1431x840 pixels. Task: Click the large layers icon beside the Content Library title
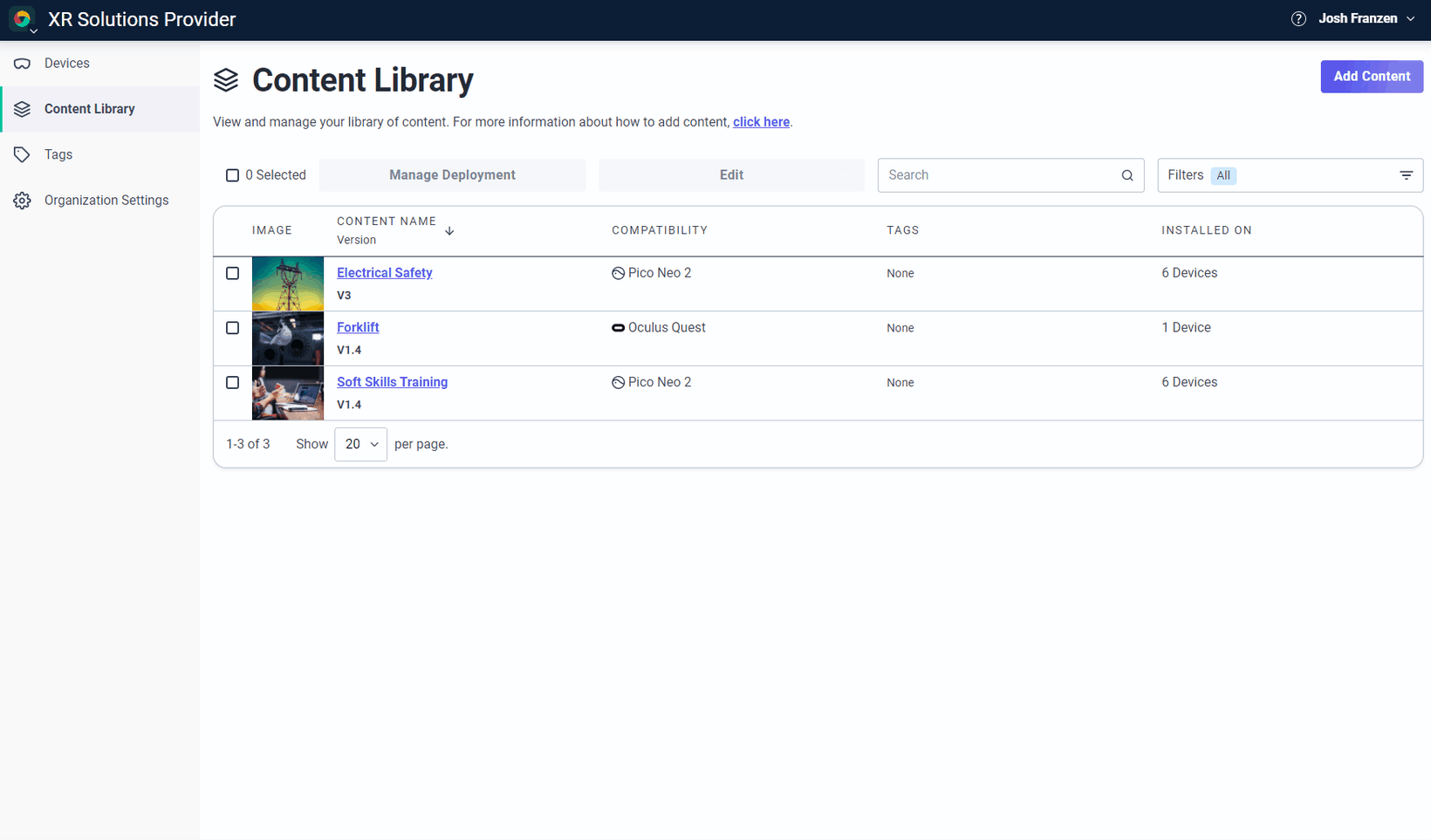coord(226,79)
